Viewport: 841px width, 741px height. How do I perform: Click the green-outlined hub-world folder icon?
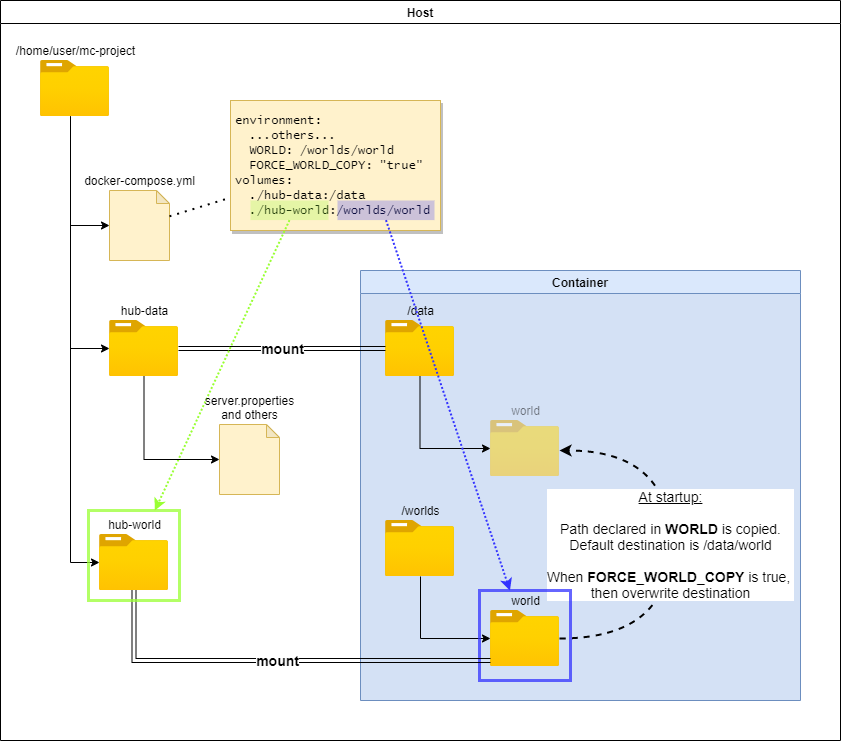(133, 563)
